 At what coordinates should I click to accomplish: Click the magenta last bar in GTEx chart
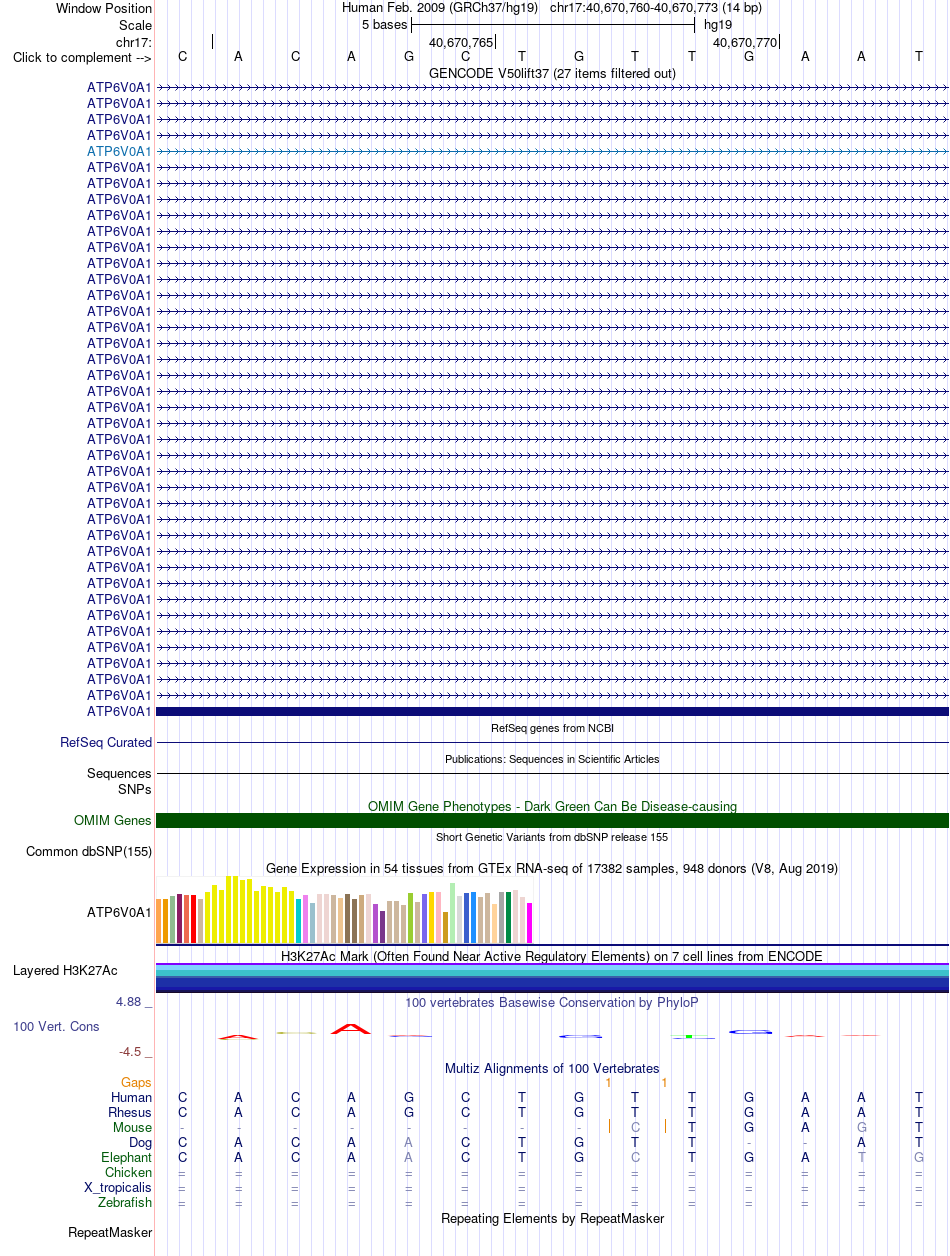(x=530, y=923)
